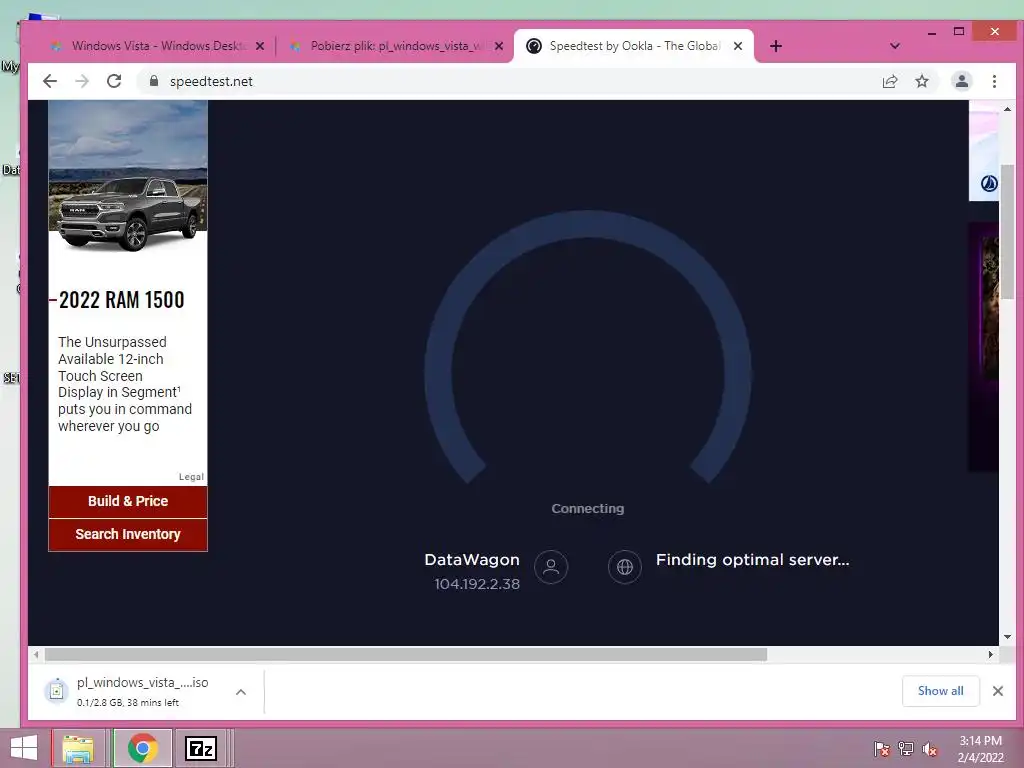Viewport: 1024px width, 768px height.
Task: Click the Chrome taskbar icon
Action: coord(142,748)
